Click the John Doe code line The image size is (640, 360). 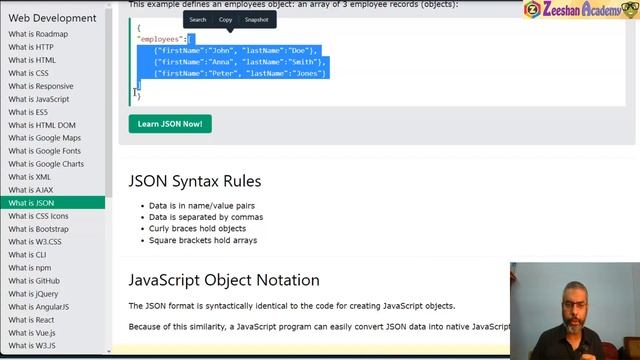[x=236, y=51]
